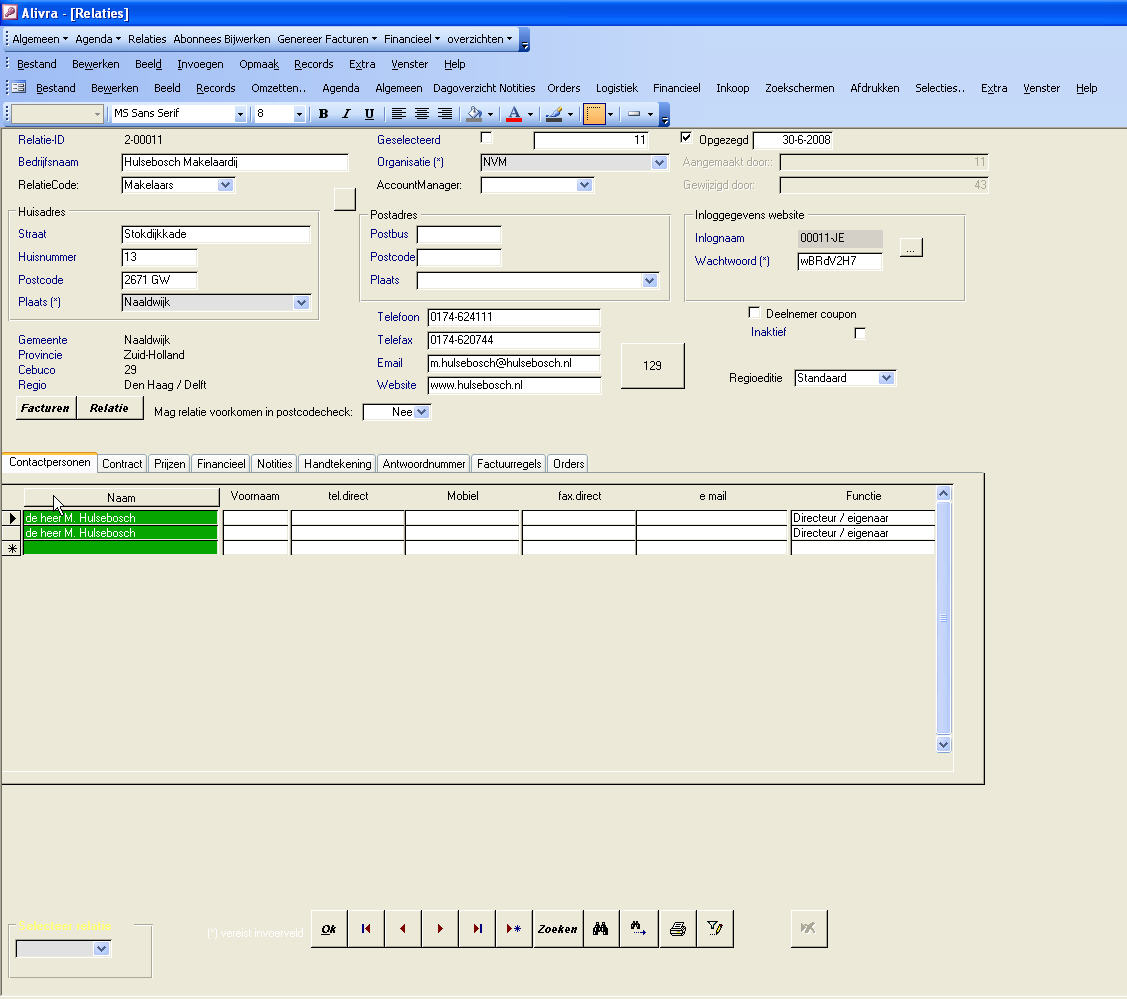Go to next record
1127x999 pixels.
click(440, 929)
